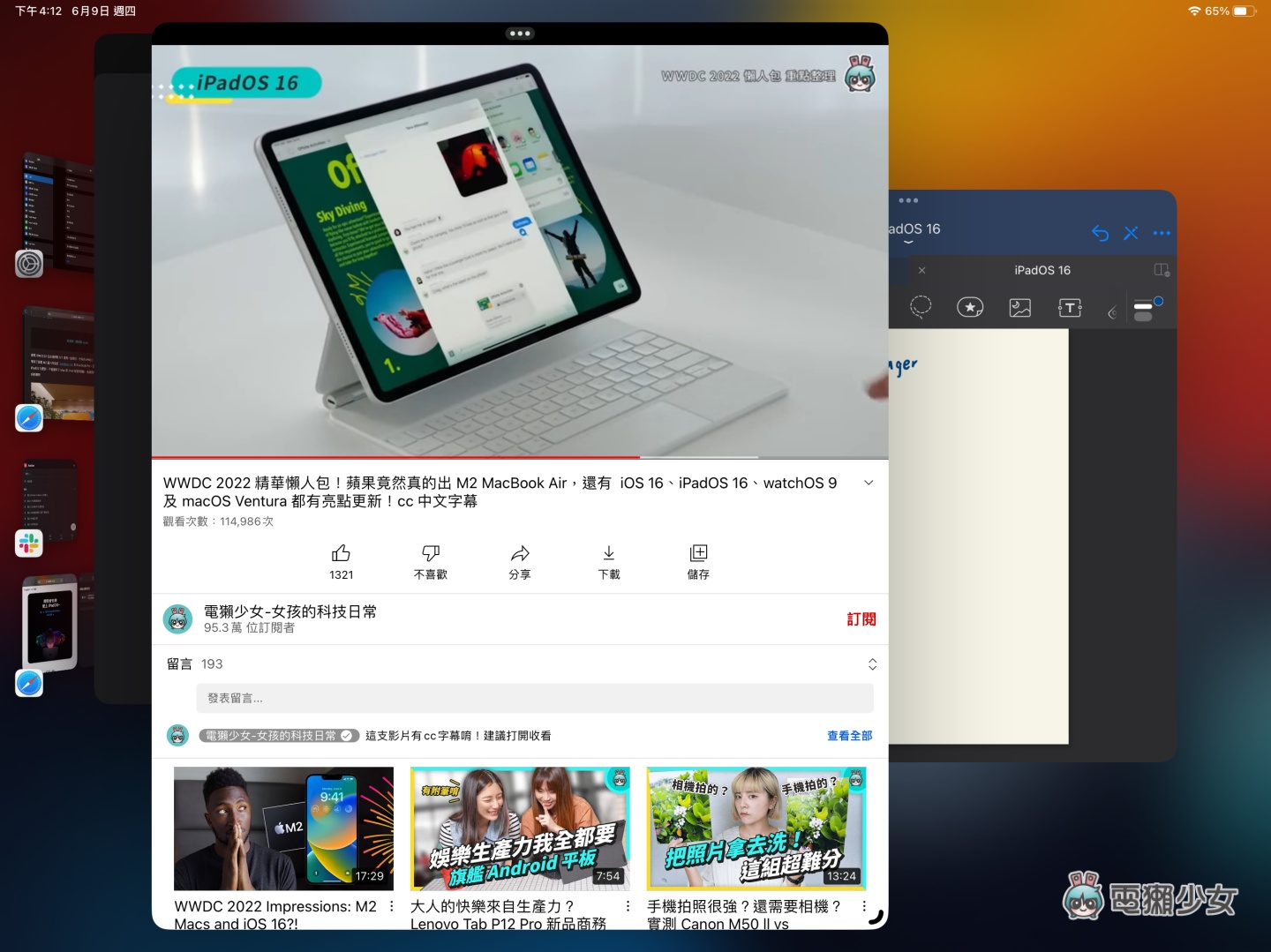Close the iPadOS 16 tab in notes window
The image size is (1271, 952).
921,271
